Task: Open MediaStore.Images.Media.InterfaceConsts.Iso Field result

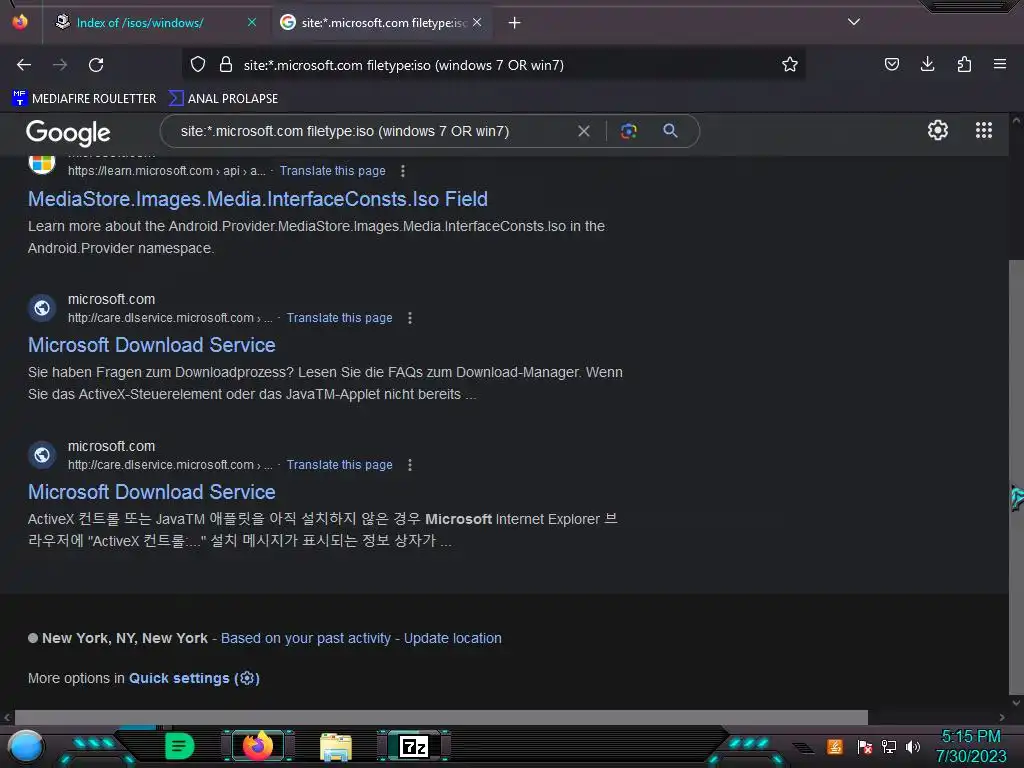Action: click(257, 199)
